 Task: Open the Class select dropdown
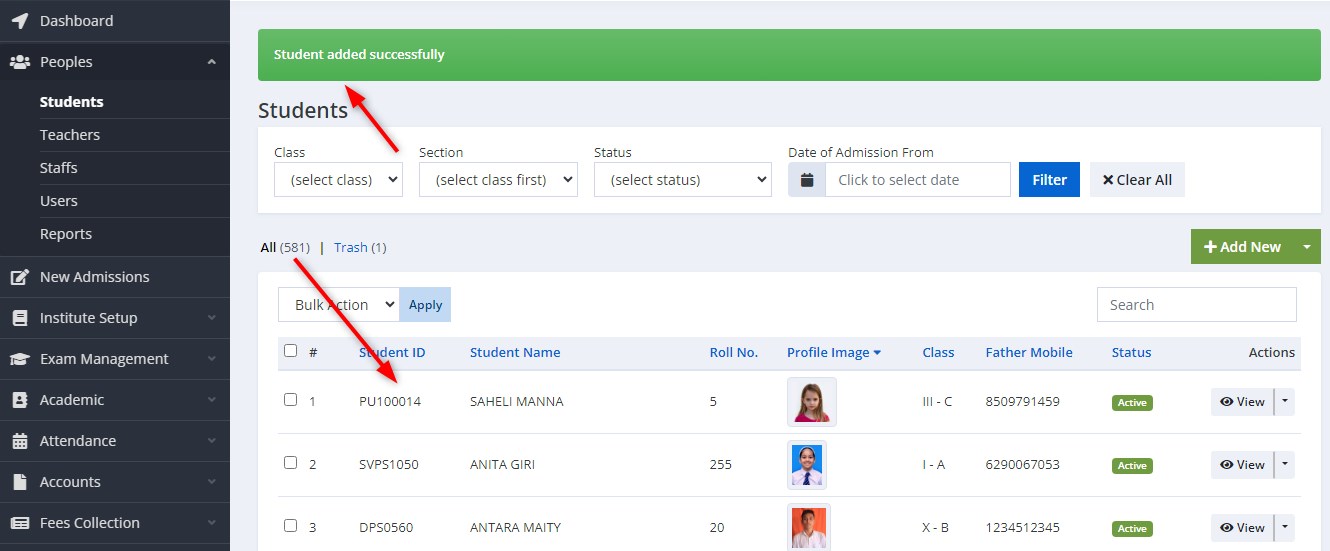[x=338, y=180]
